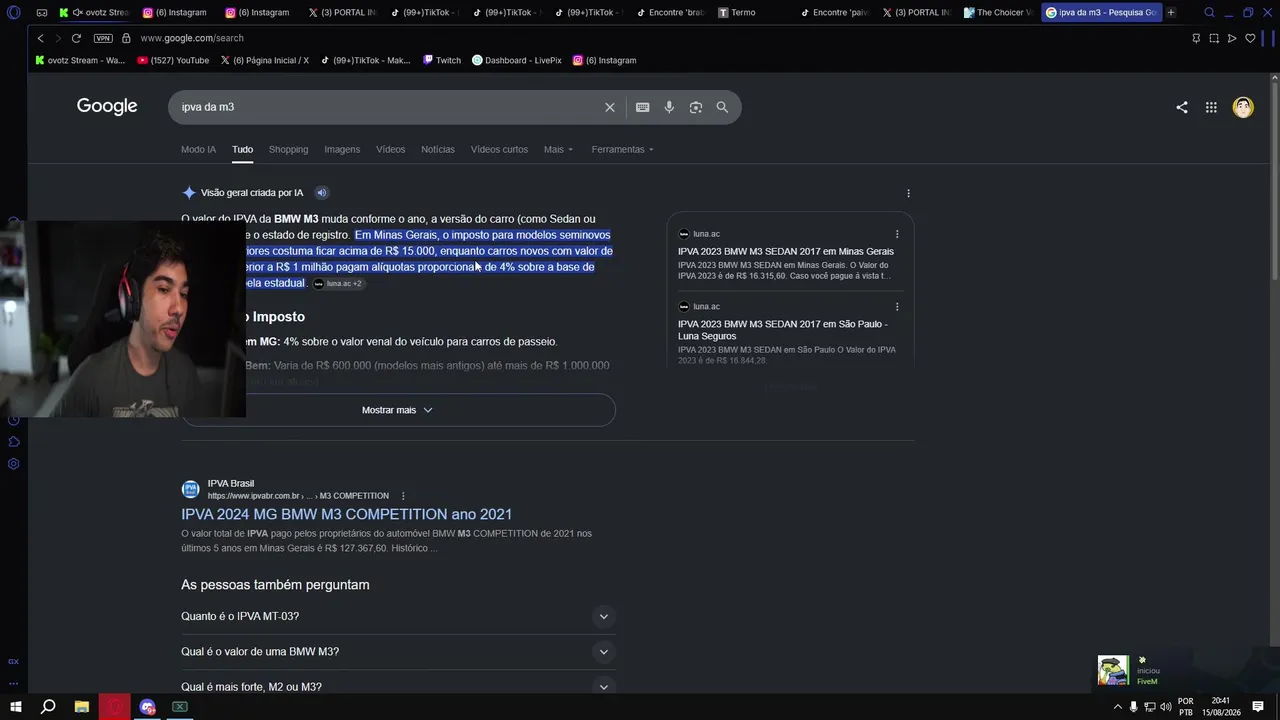Open source 'IPVA 2023 BMW M3 SEDAN 2017 em Minas Gerais'
This screenshot has height=720, width=1280.
[x=786, y=252]
